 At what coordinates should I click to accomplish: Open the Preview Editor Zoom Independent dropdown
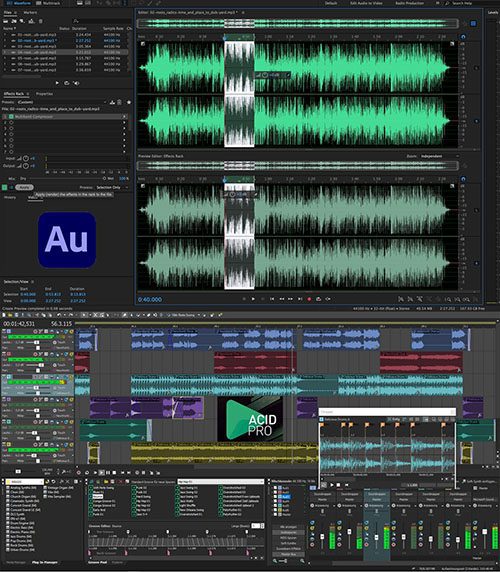click(x=439, y=156)
